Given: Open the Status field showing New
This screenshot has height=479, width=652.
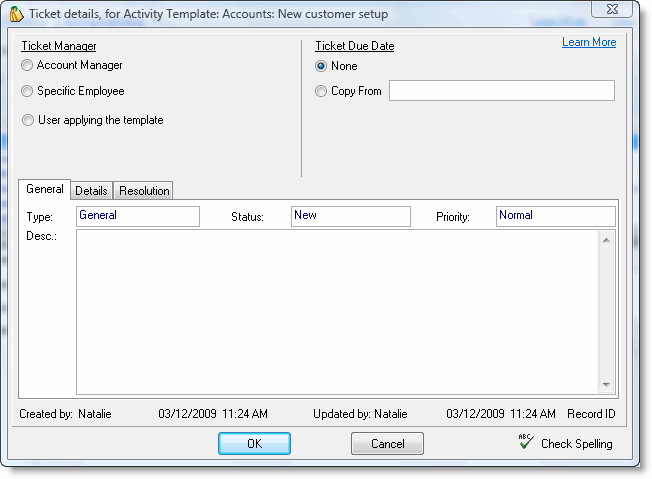Looking at the screenshot, I should click(350, 216).
